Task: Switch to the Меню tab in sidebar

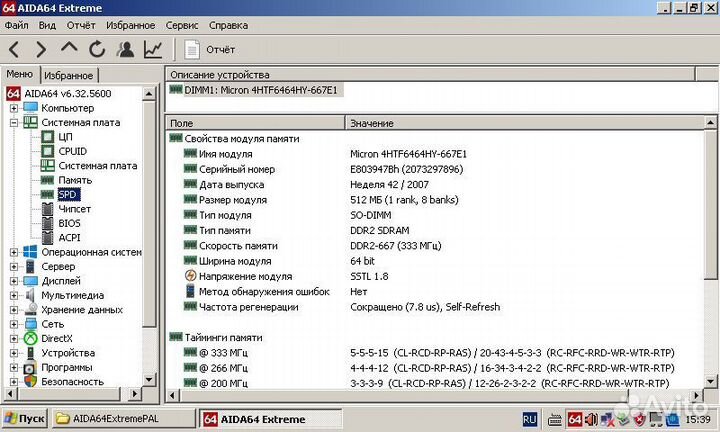Action: pos(20,74)
